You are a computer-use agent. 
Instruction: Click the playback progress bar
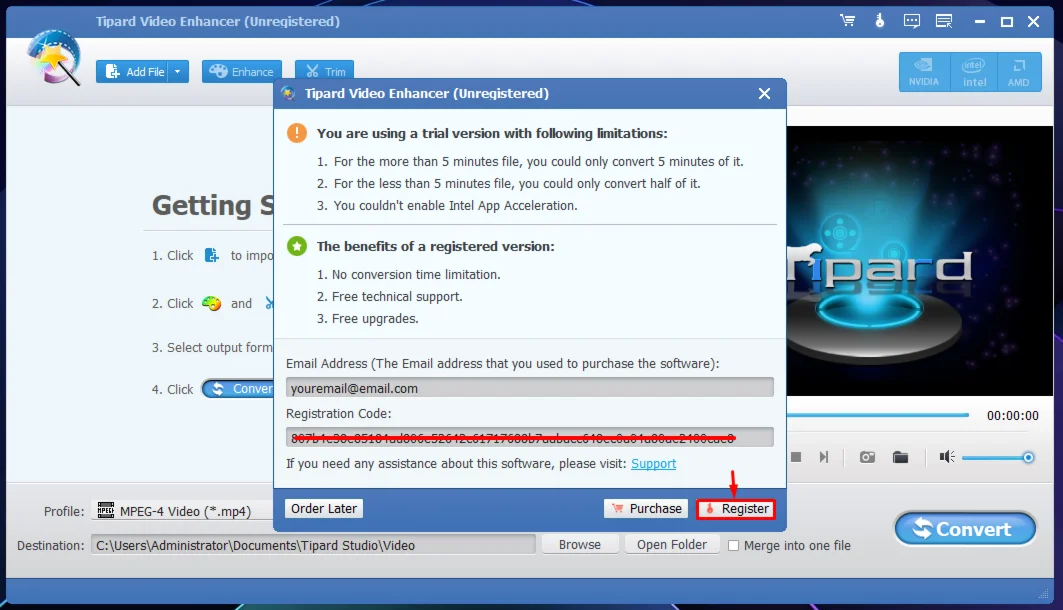pyautogui.click(x=878, y=415)
